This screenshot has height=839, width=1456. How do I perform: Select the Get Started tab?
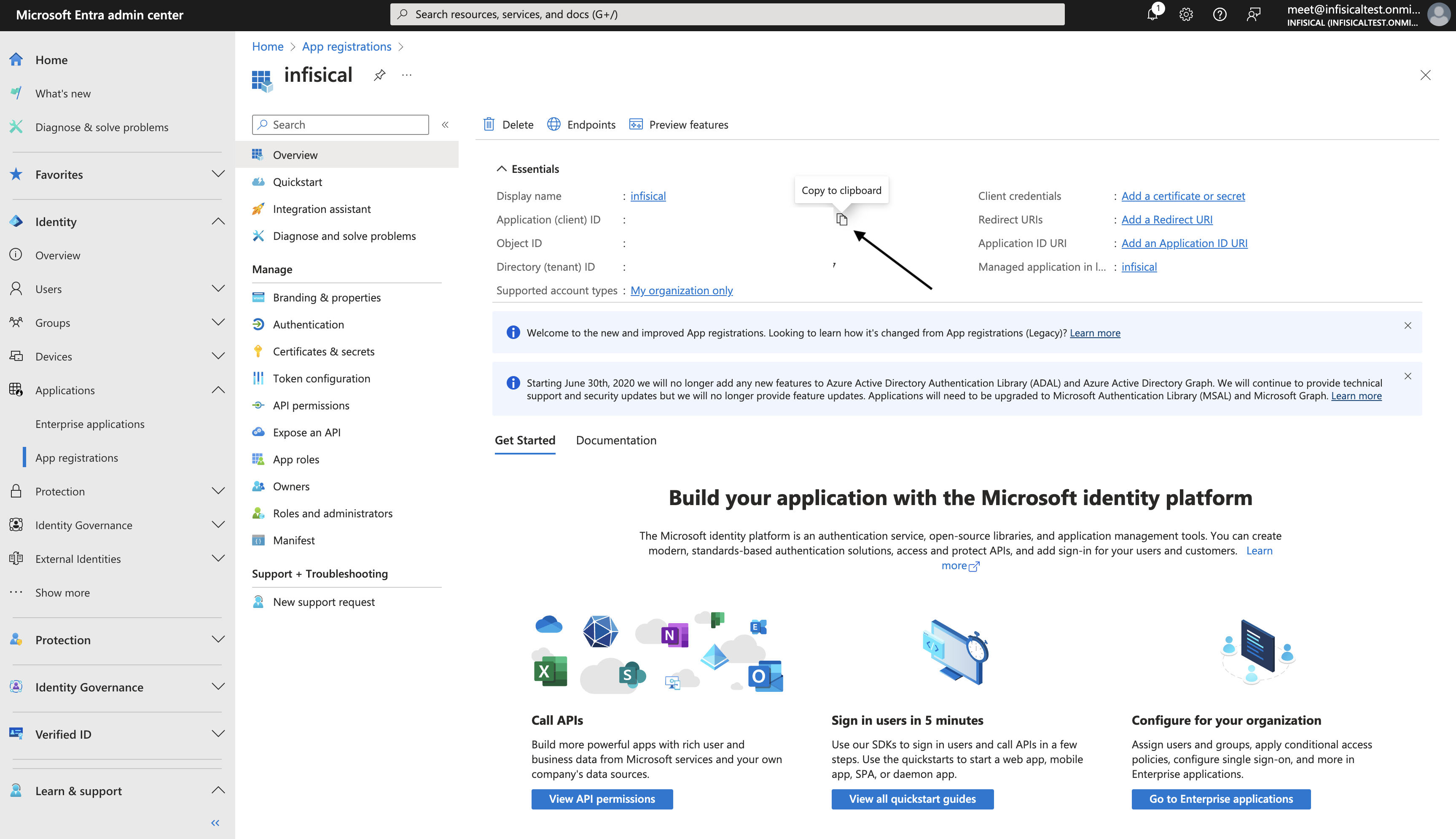(x=525, y=440)
